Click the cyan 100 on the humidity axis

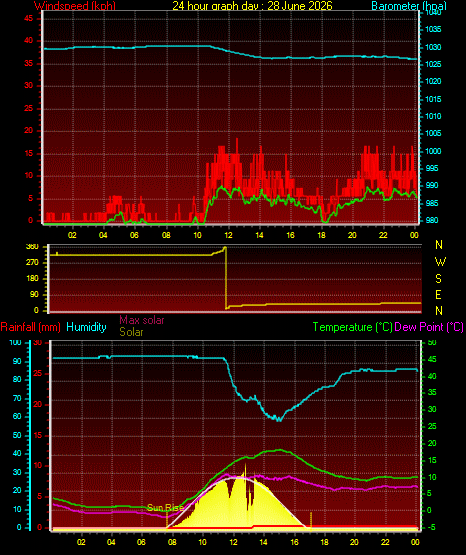(x=15, y=342)
